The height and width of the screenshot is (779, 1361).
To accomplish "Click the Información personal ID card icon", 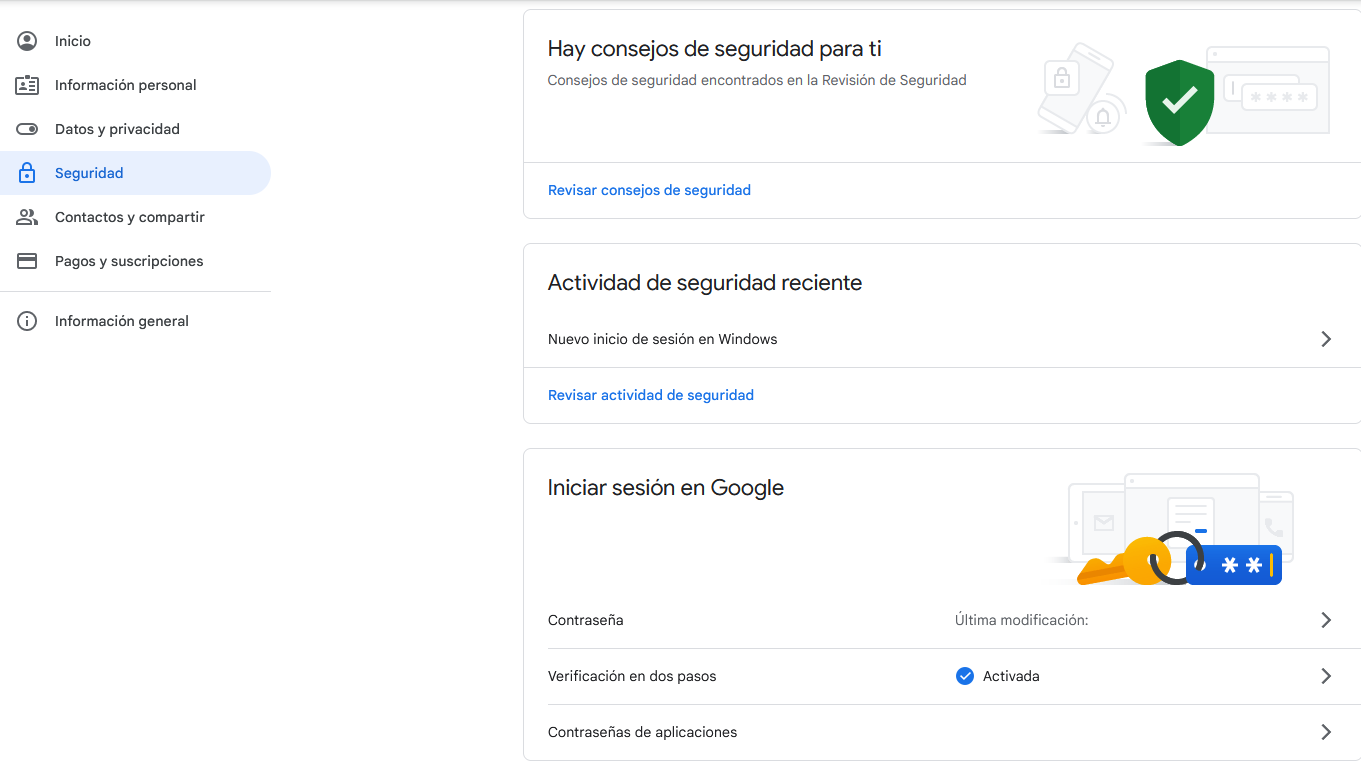I will pyautogui.click(x=27, y=85).
